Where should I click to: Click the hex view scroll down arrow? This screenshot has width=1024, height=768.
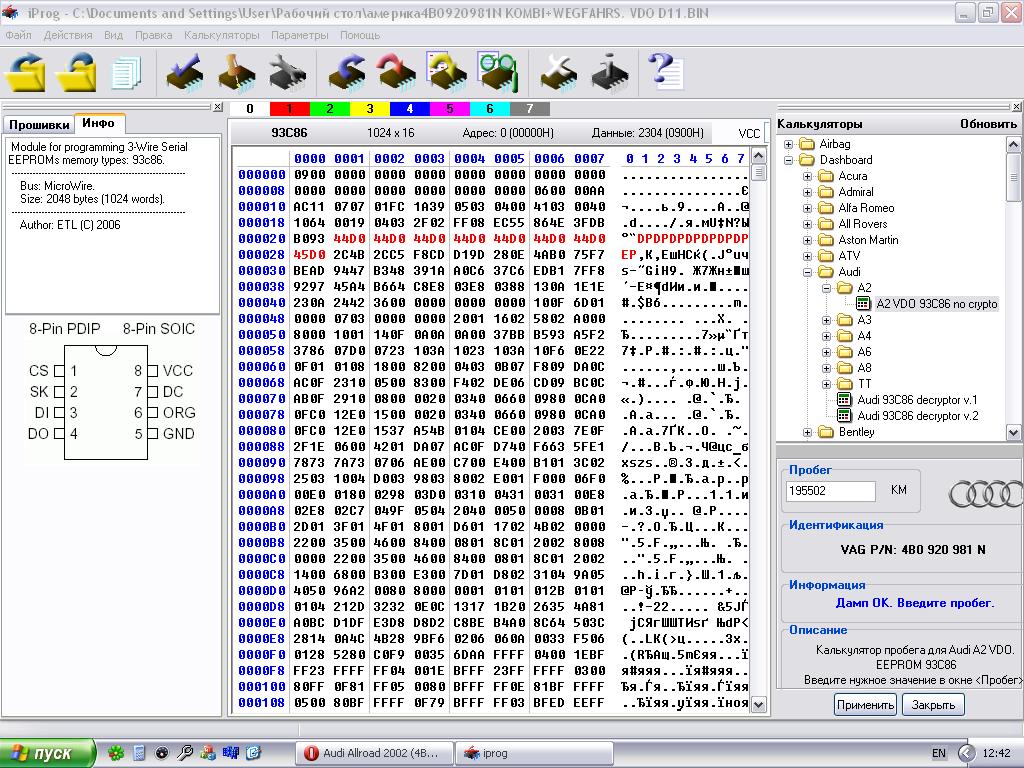point(758,705)
